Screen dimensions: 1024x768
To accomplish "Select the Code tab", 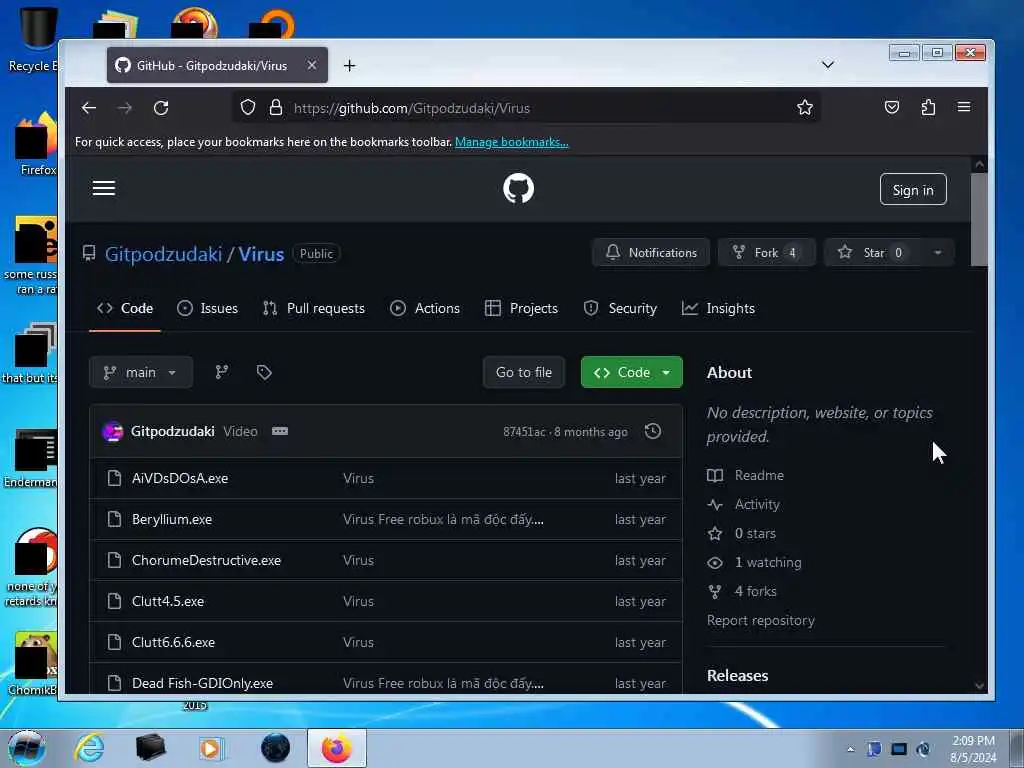I will (125, 308).
